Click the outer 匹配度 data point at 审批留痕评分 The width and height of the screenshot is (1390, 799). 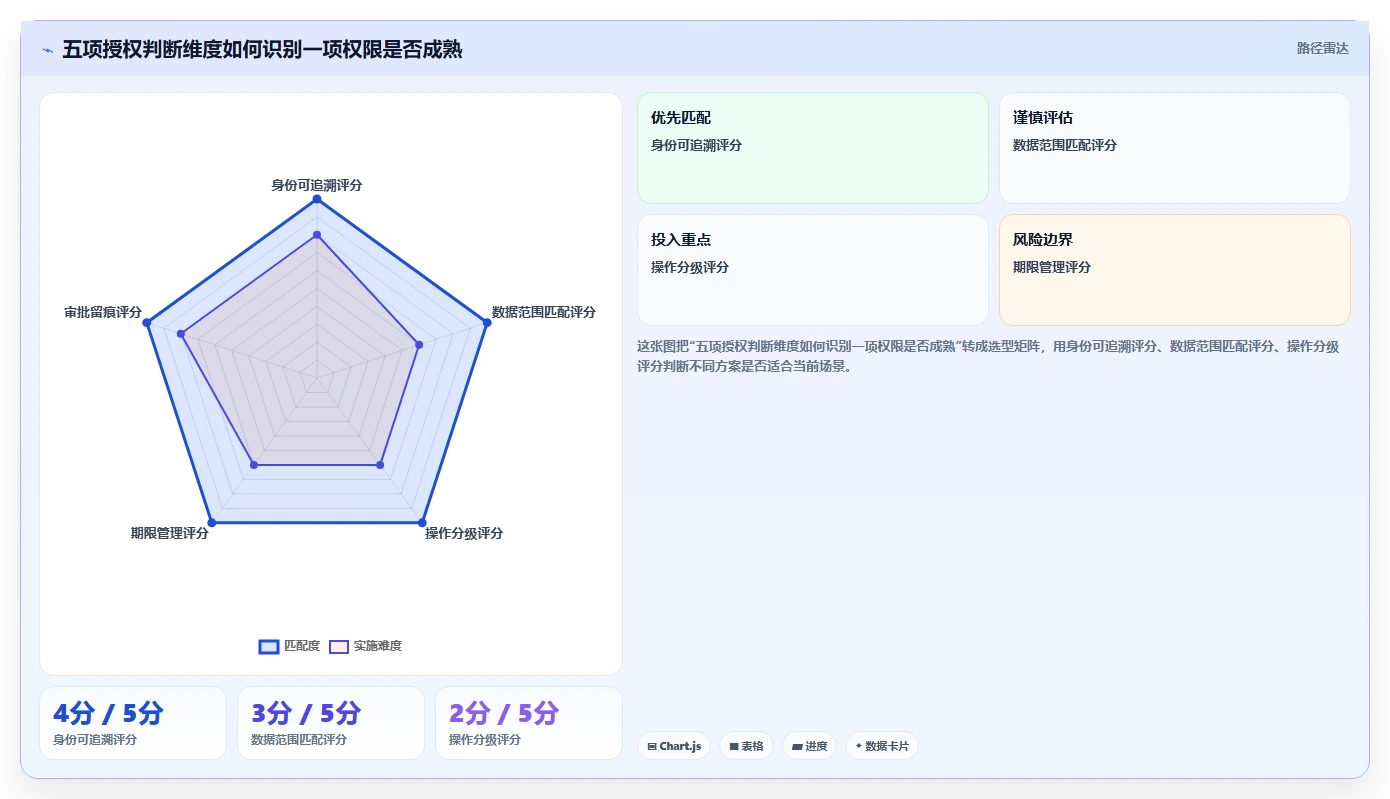147,322
